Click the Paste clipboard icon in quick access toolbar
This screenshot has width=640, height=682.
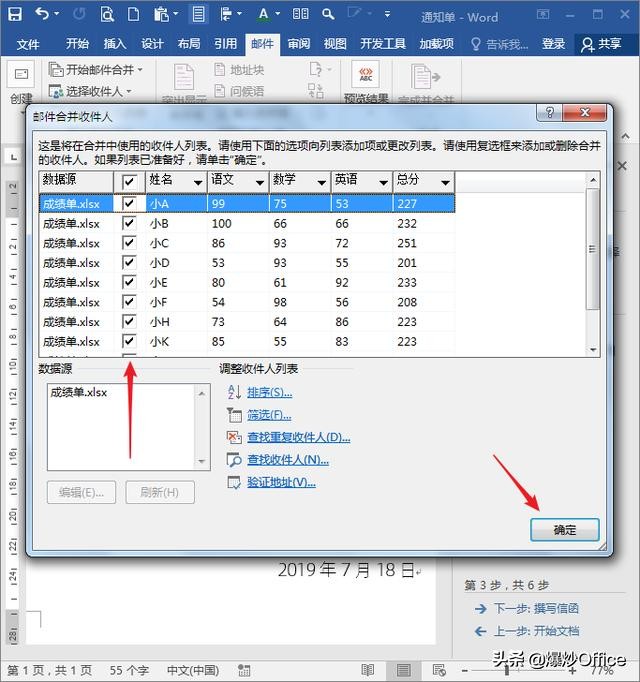pyautogui.click(x=161, y=14)
